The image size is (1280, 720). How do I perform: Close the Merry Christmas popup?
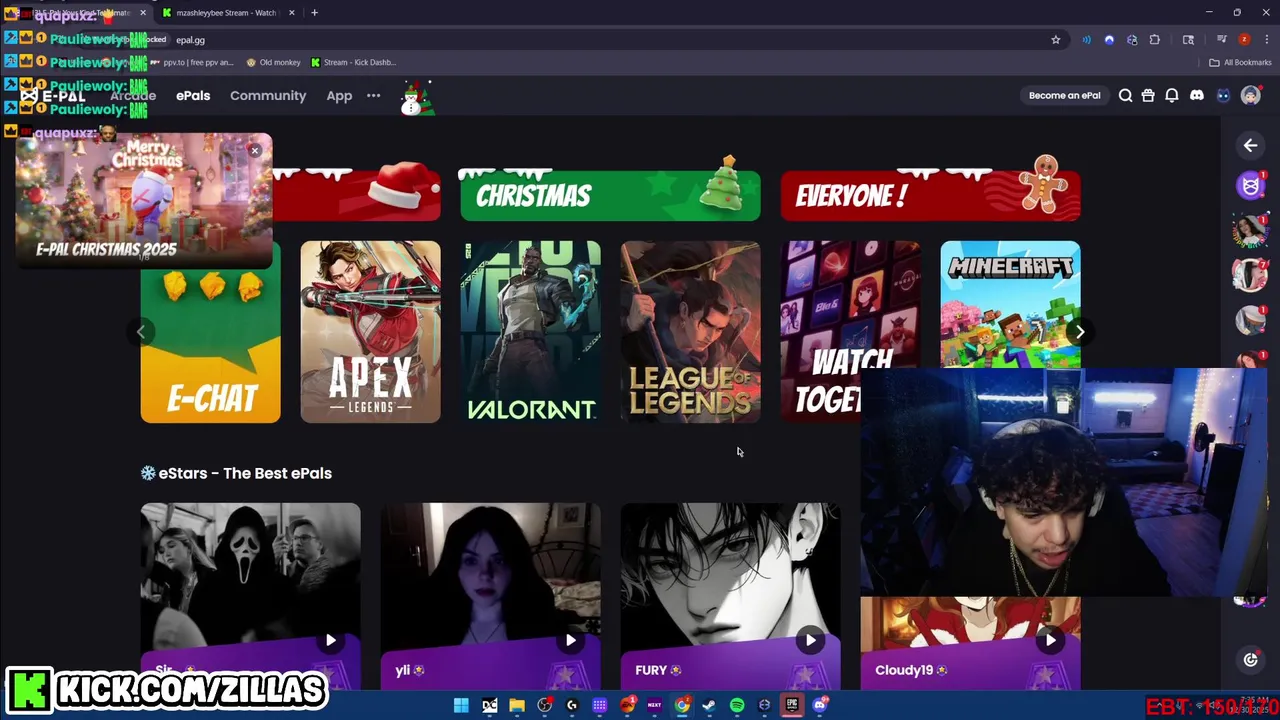tap(255, 151)
